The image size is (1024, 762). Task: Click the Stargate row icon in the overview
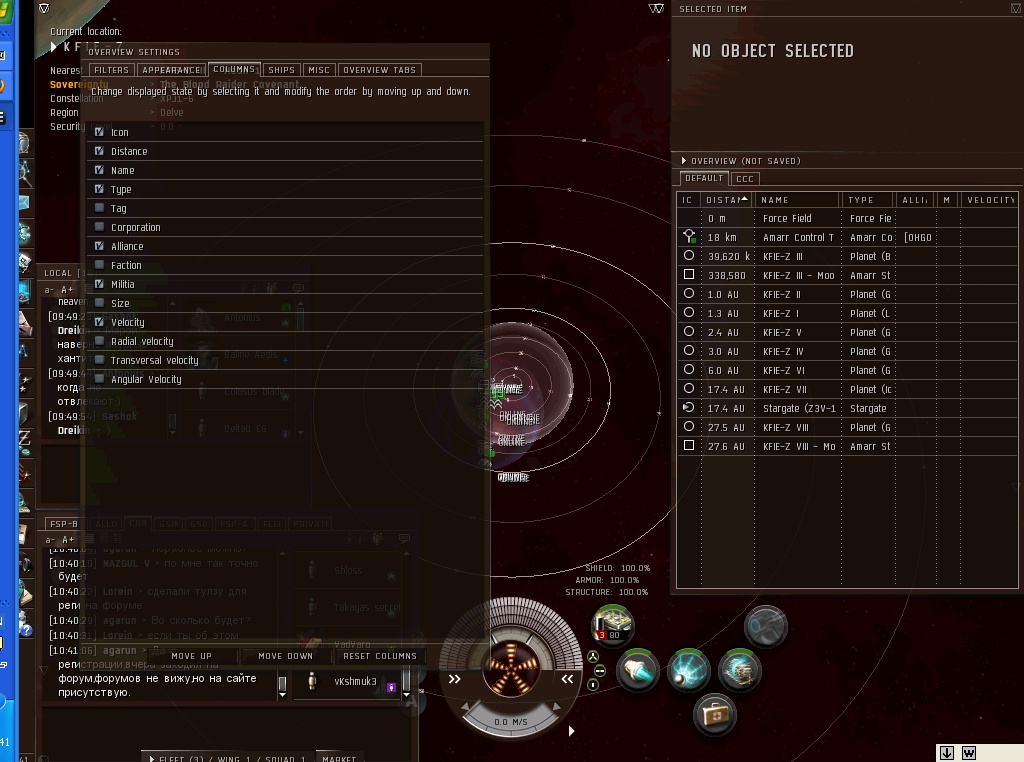click(688, 407)
